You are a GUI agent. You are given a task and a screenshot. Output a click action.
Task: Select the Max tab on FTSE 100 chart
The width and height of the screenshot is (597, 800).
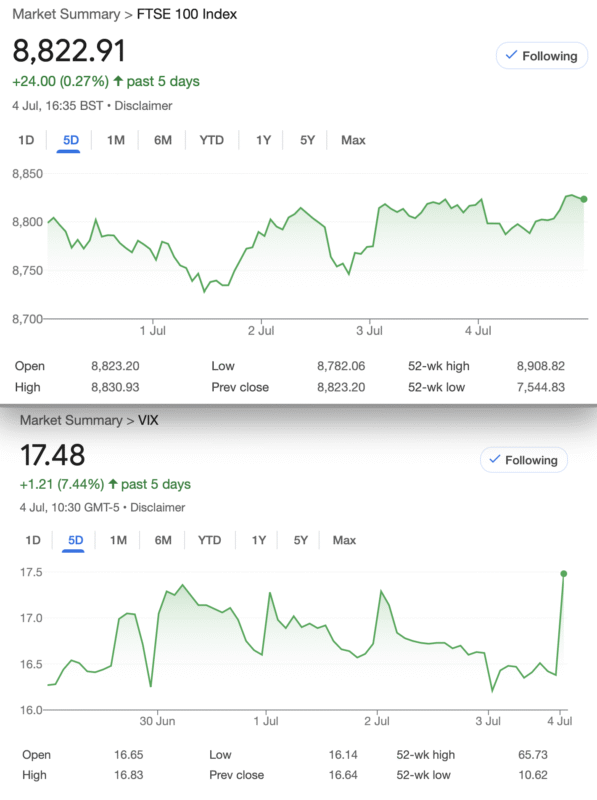(353, 140)
